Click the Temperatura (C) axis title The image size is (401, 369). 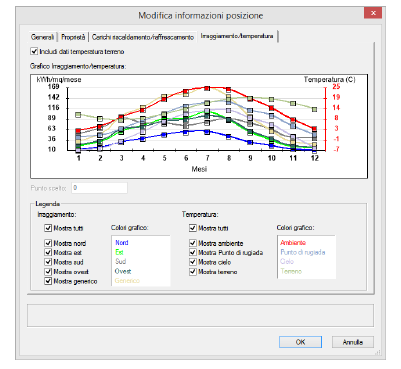[x=329, y=80]
